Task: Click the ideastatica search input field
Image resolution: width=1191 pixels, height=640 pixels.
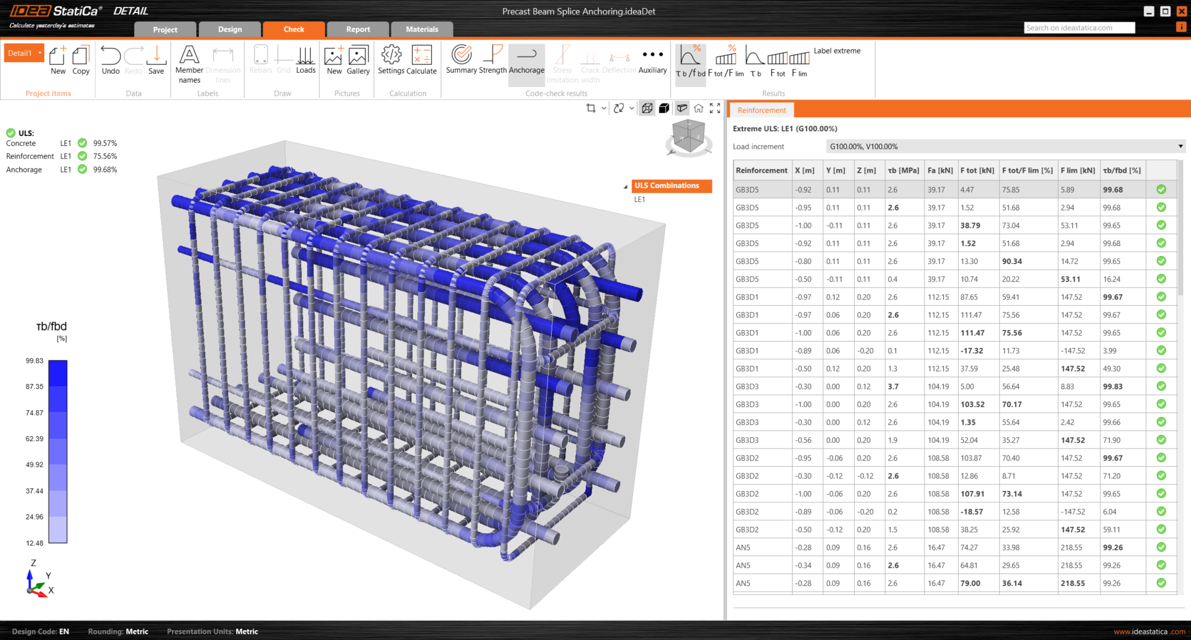Action: (1079, 28)
